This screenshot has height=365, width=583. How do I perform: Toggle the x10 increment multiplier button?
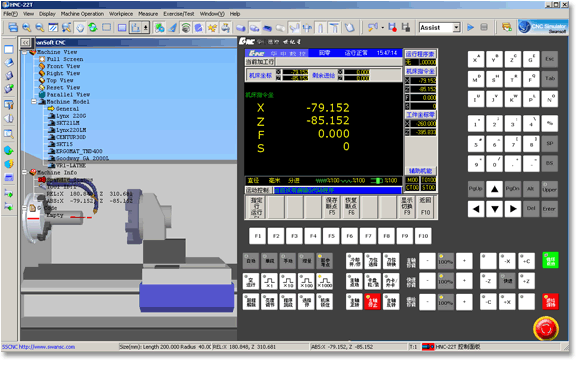tap(288, 281)
